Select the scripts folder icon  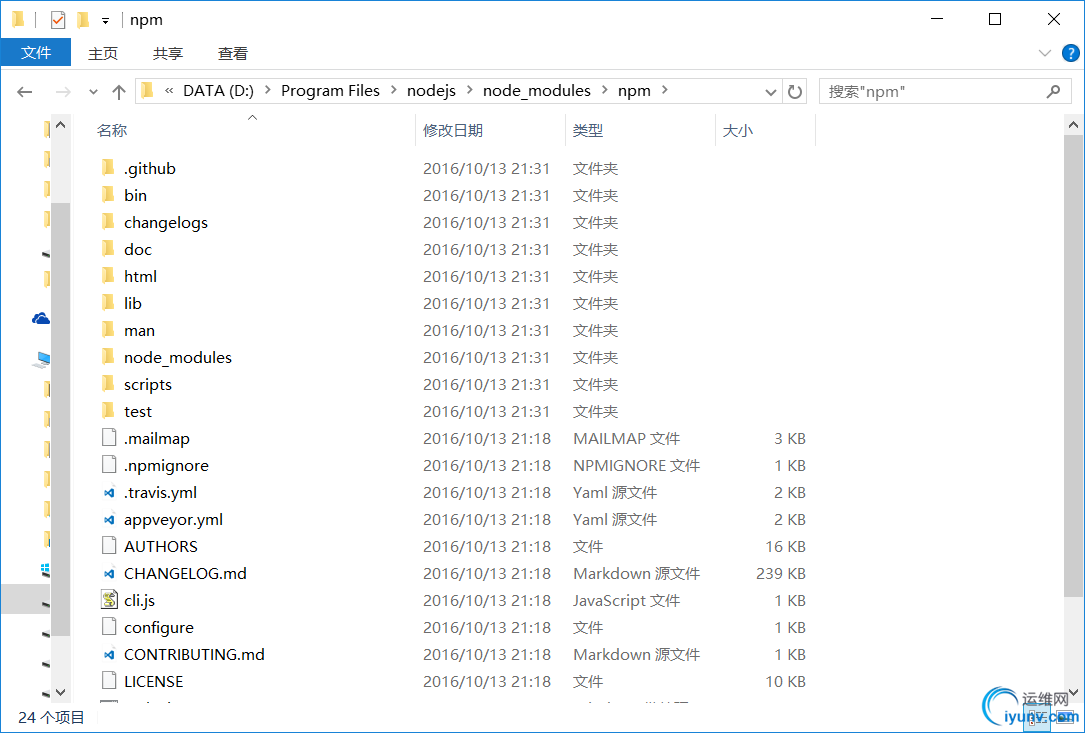coord(109,384)
